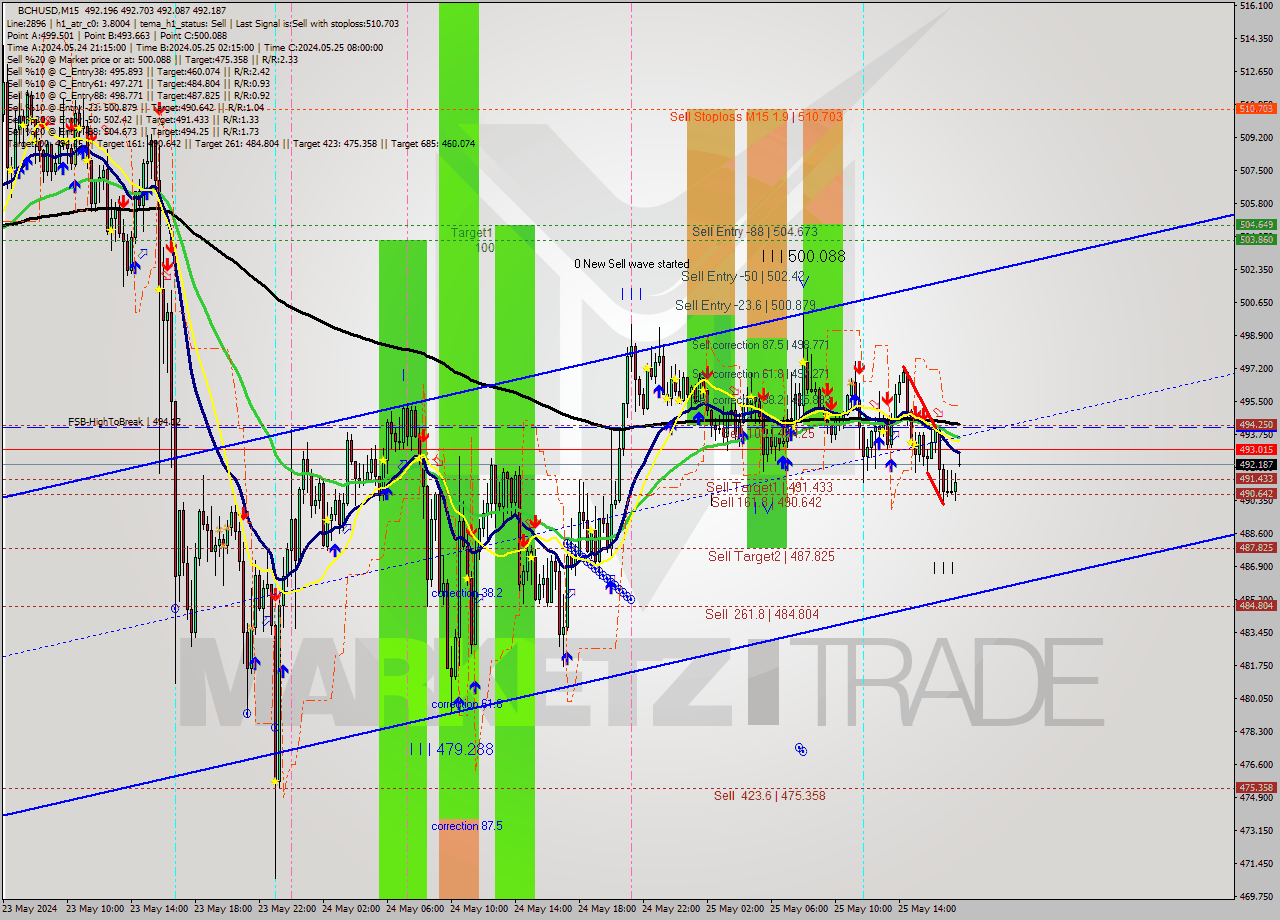Click the 'correction 87.5' blue label

click(x=467, y=826)
